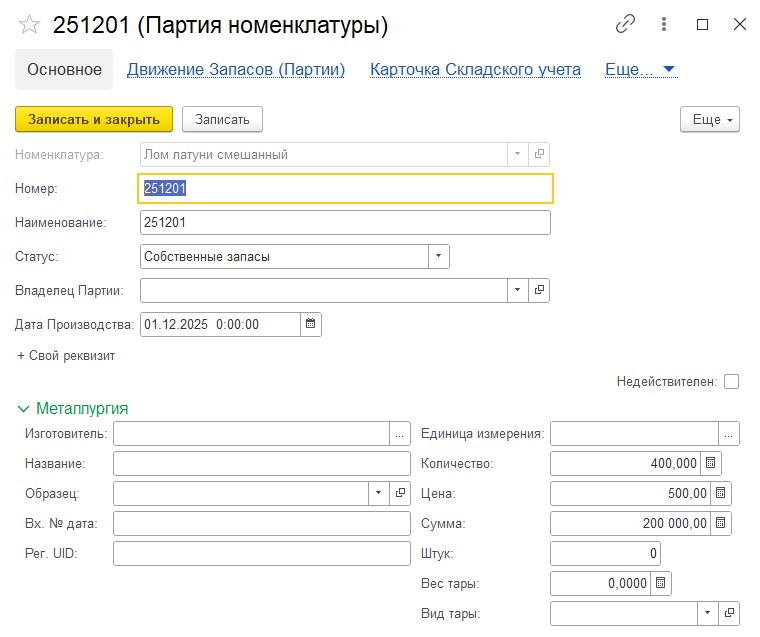
Task: Open Карточка Складского учета tab
Action: point(475,69)
